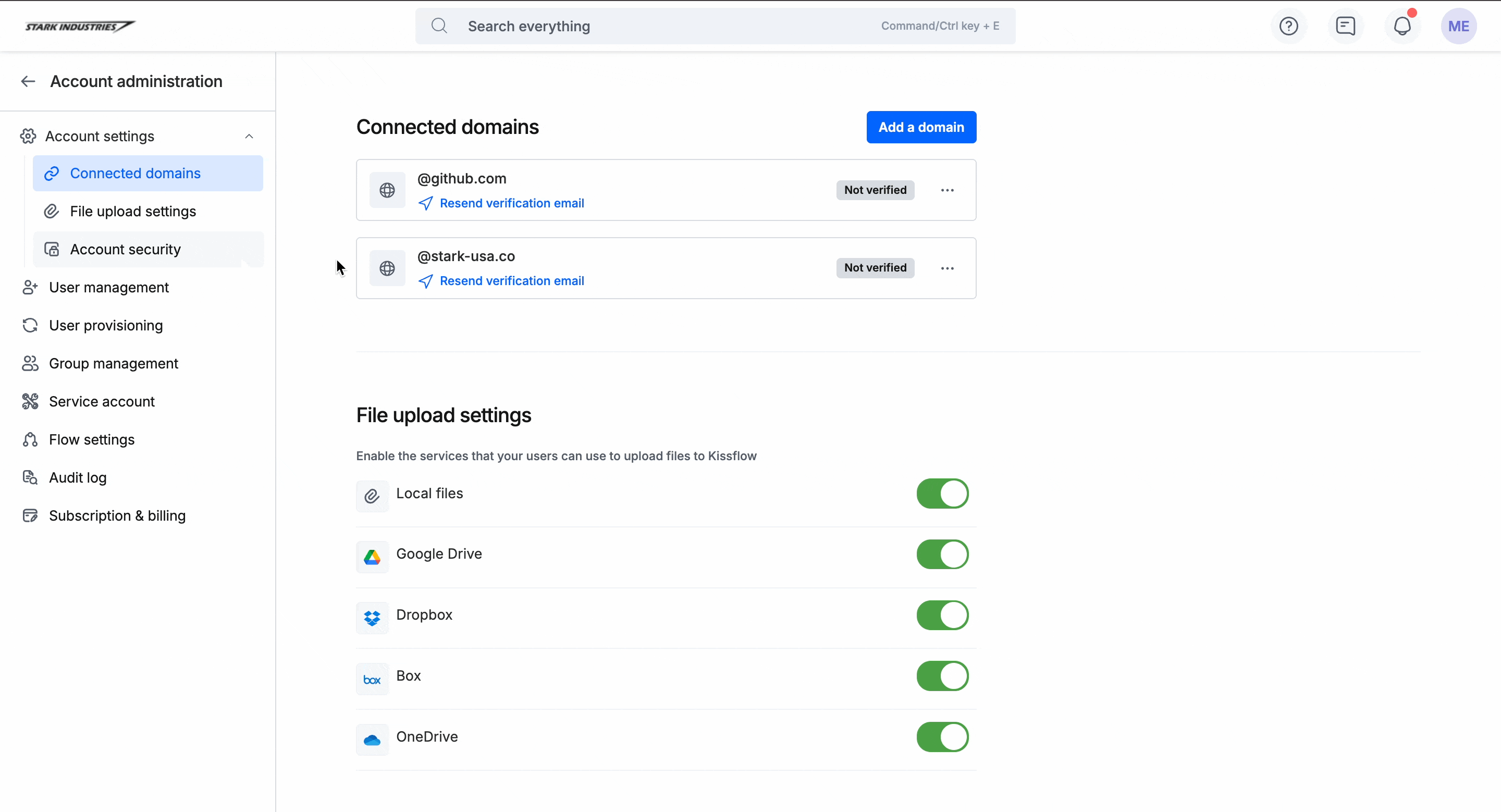1501x812 pixels.
Task: Turn off the Dropbox upload toggle
Action: 942,615
